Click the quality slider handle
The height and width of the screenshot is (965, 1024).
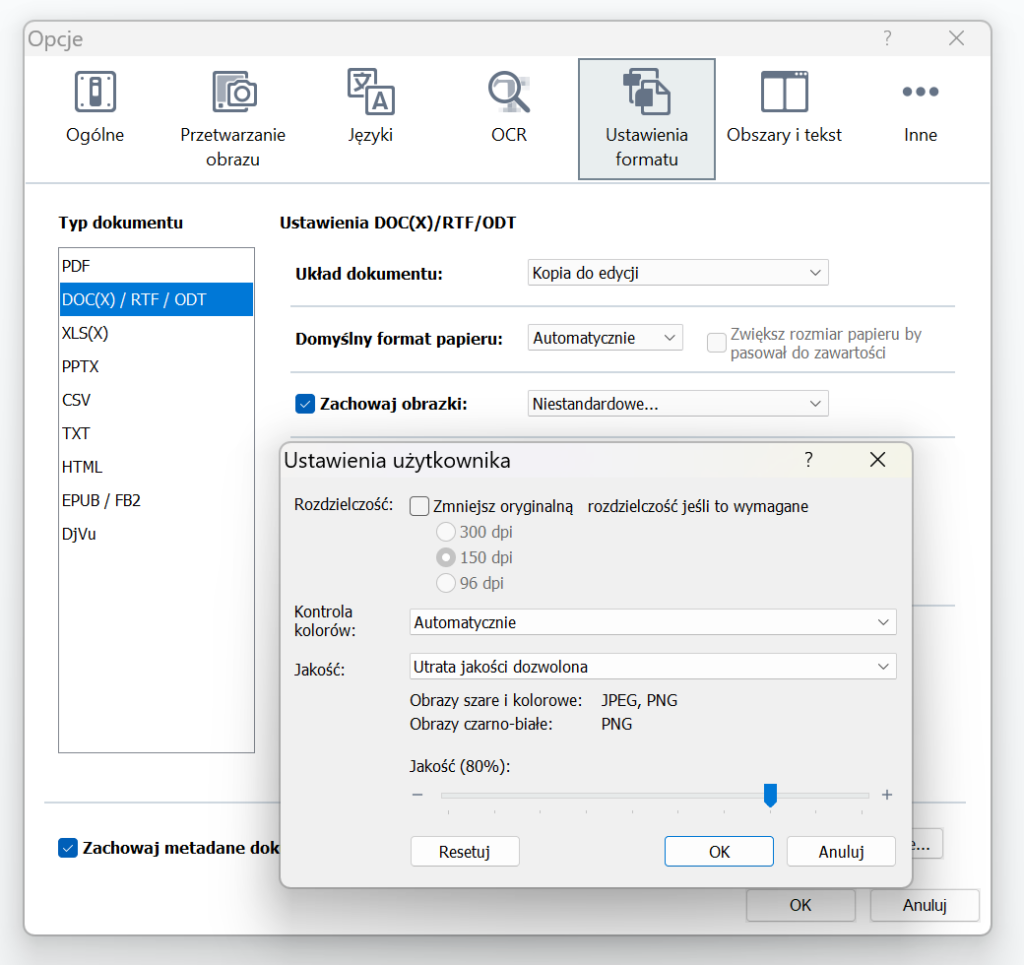770,795
